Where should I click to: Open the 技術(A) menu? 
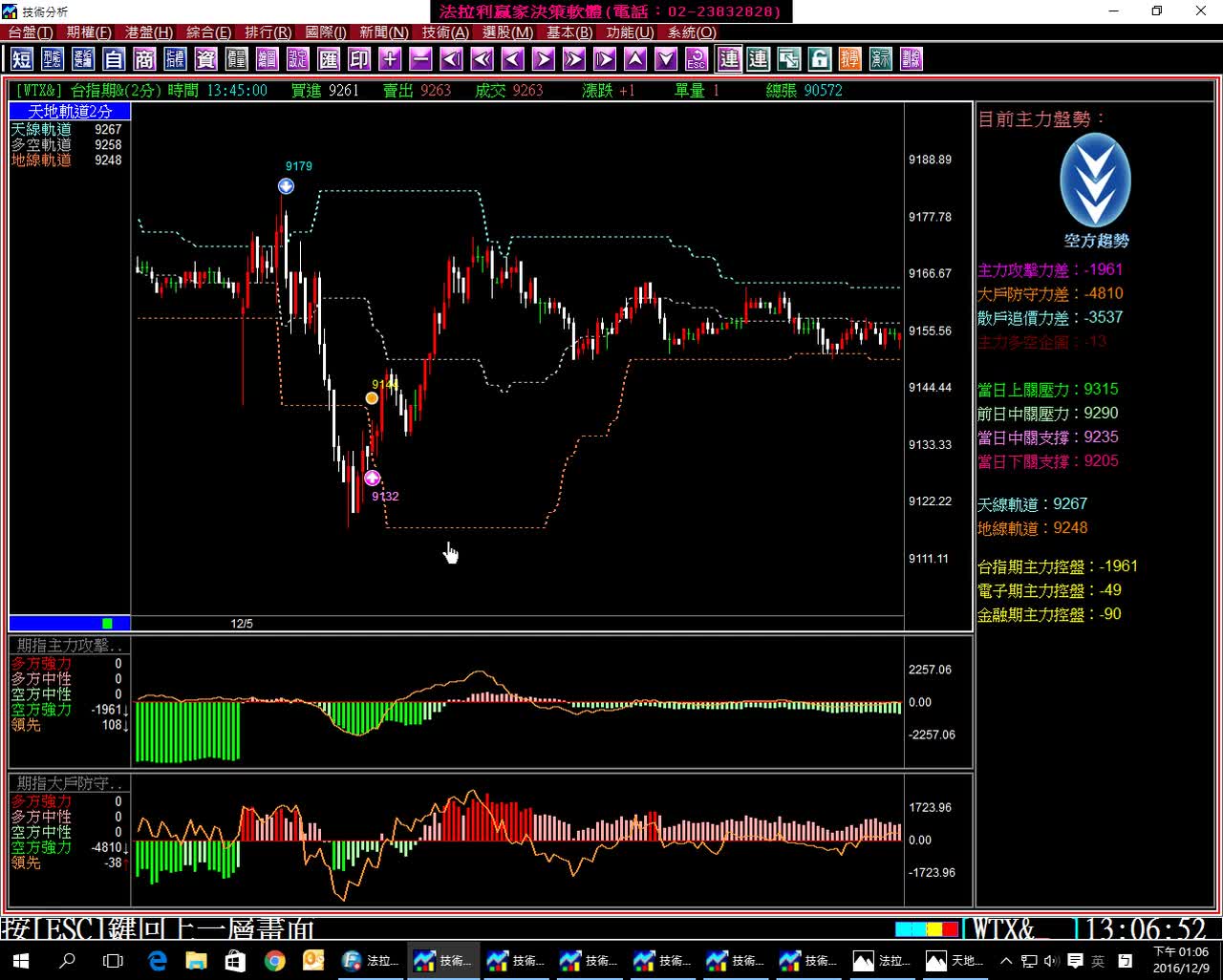coord(445,32)
